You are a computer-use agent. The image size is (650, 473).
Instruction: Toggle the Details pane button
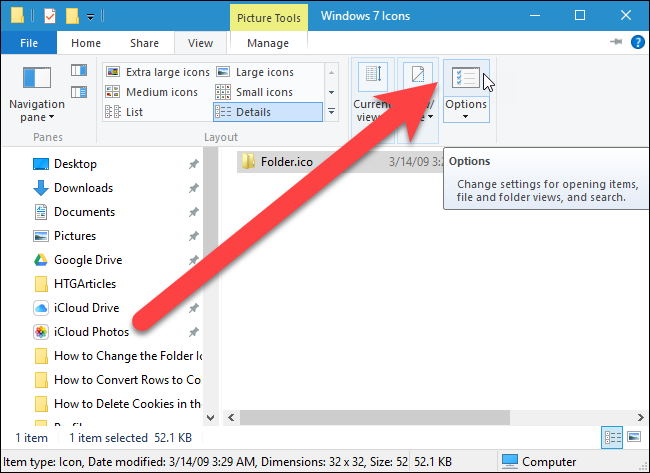[x=79, y=92]
